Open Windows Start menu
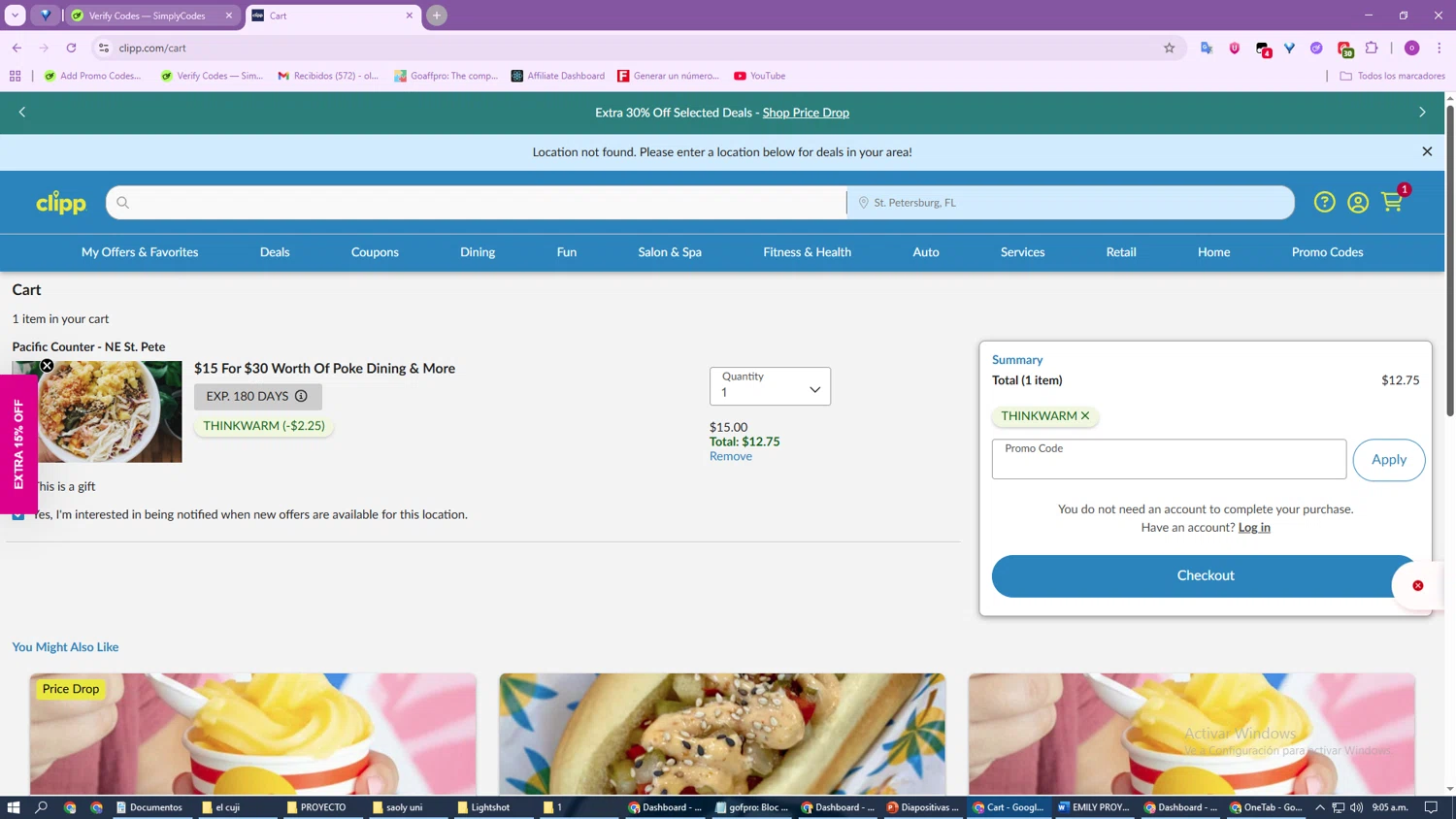The width and height of the screenshot is (1456, 819). pos(14,807)
